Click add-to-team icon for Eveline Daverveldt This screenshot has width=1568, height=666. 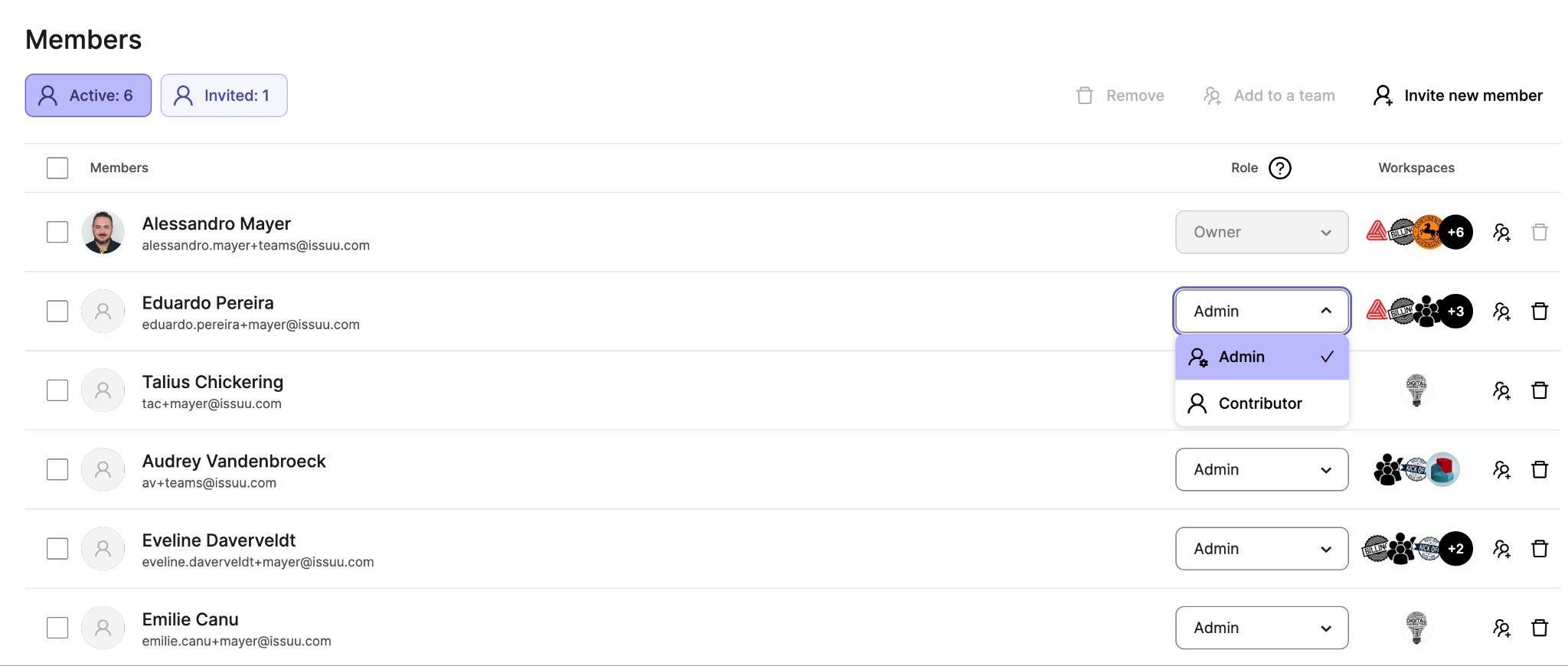[1501, 549]
